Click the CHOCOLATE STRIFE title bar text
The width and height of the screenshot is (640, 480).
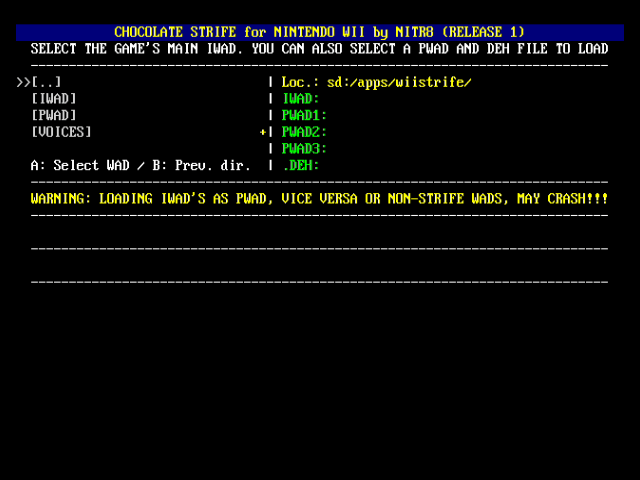[319, 32]
